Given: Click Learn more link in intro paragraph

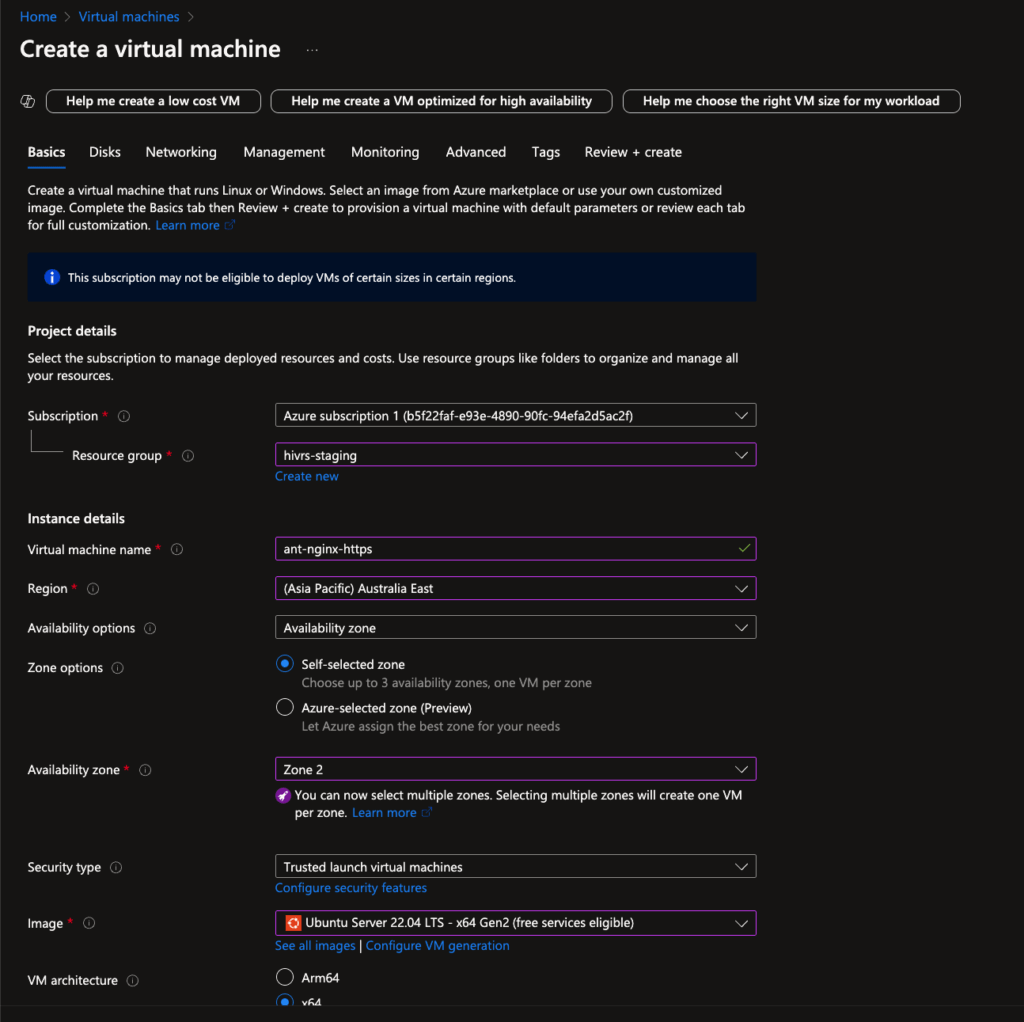Looking at the screenshot, I should [x=187, y=225].
